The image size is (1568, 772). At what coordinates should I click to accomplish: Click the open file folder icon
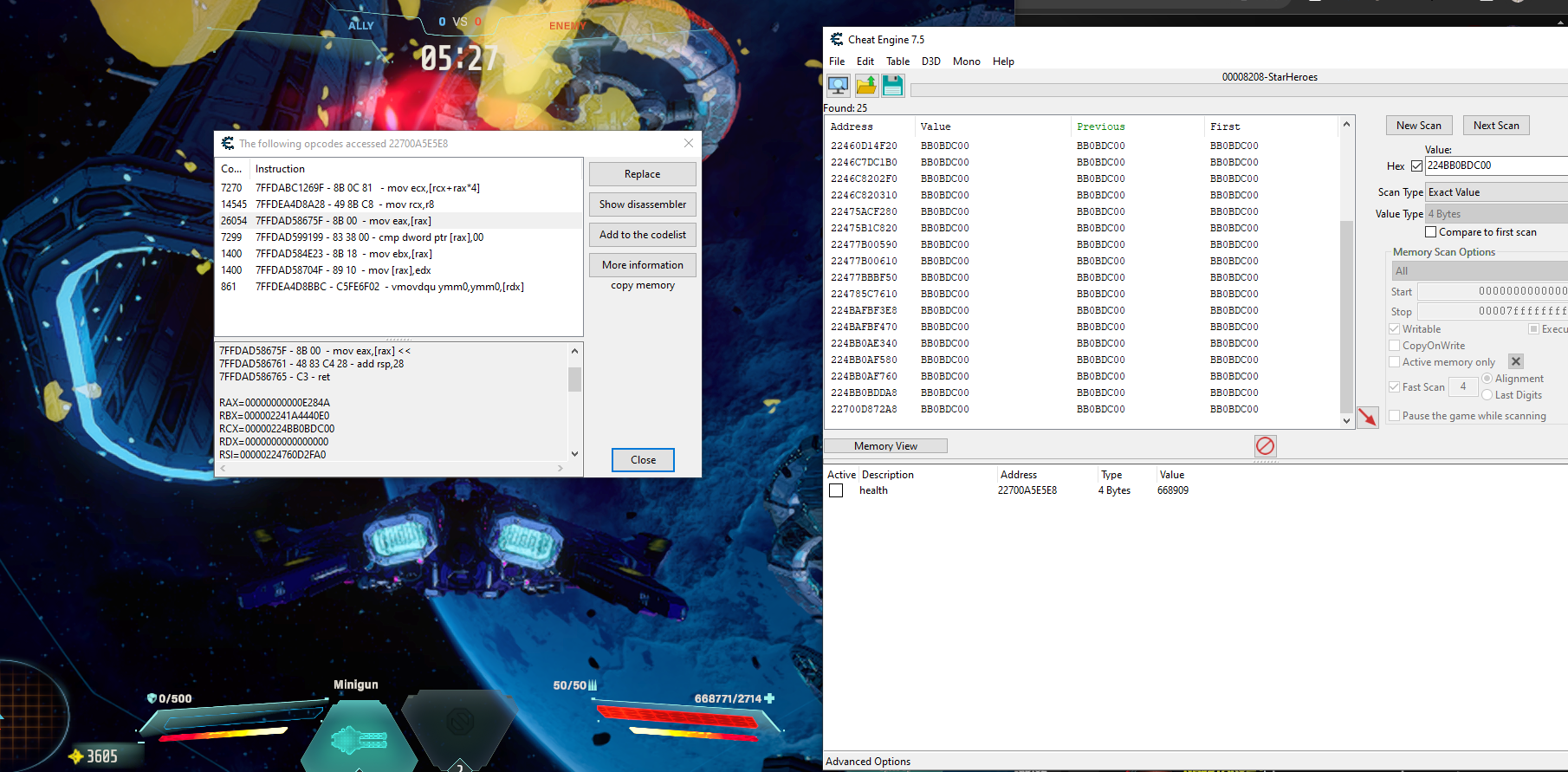click(x=865, y=85)
